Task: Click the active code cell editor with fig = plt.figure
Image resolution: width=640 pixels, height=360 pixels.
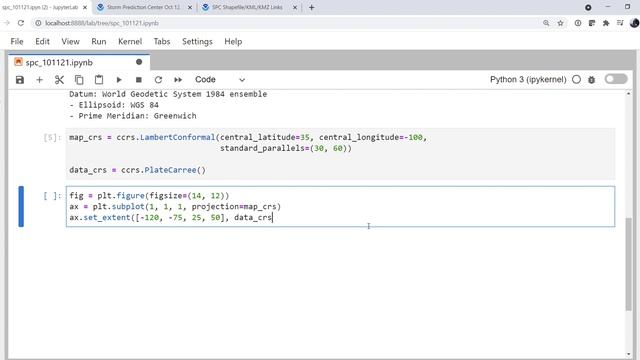Action: pyautogui.click(x=340, y=207)
